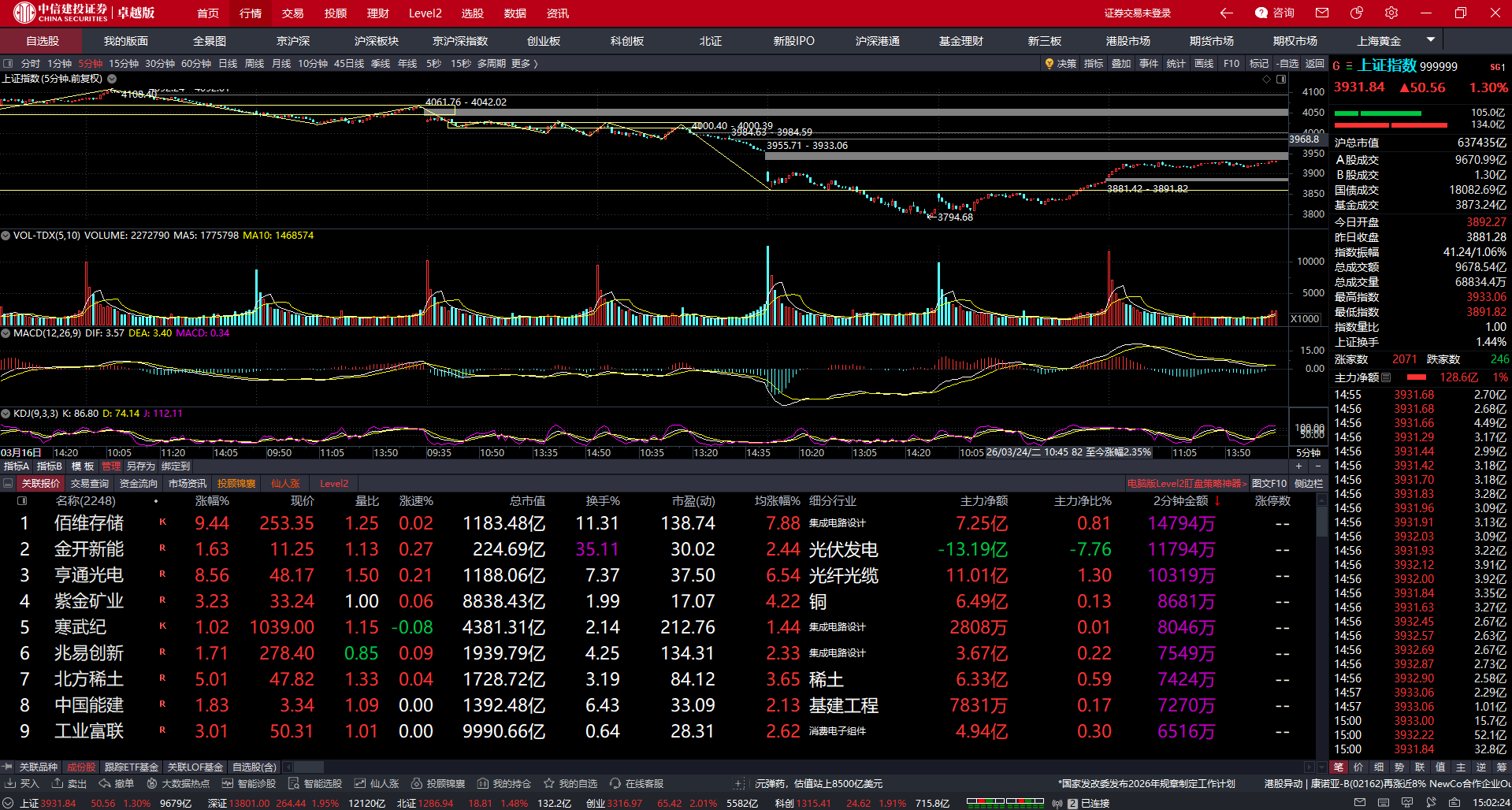Toggle the table header box before 名称
This screenshot has width=1512, height=810.
pyautogui.click(x=22, y=501)
